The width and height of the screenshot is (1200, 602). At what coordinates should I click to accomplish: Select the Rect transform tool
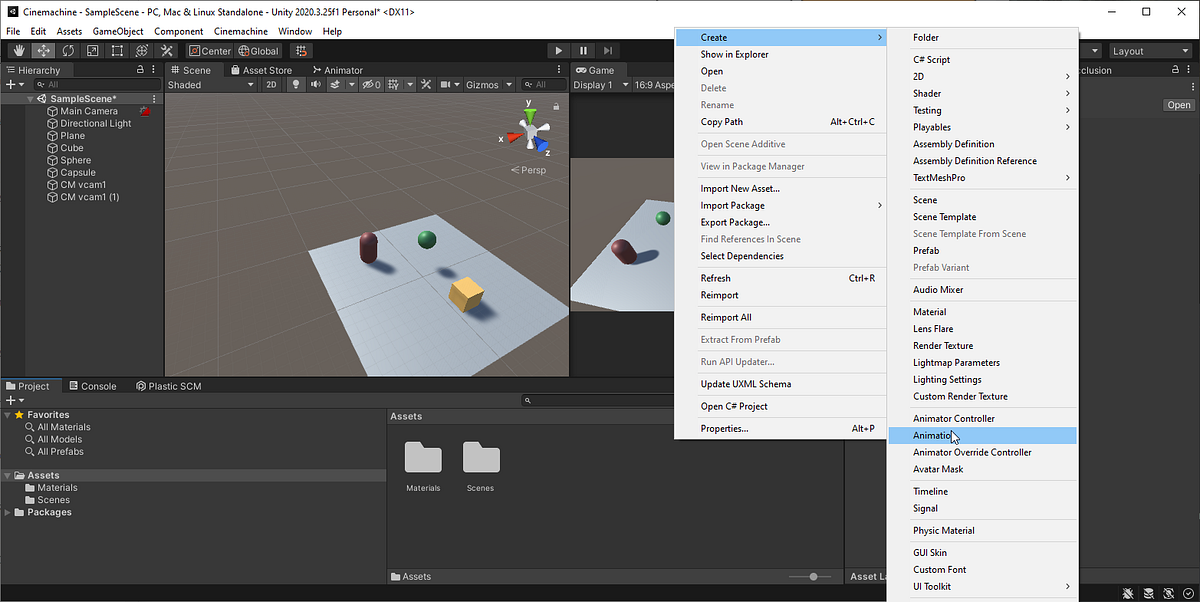116,50
